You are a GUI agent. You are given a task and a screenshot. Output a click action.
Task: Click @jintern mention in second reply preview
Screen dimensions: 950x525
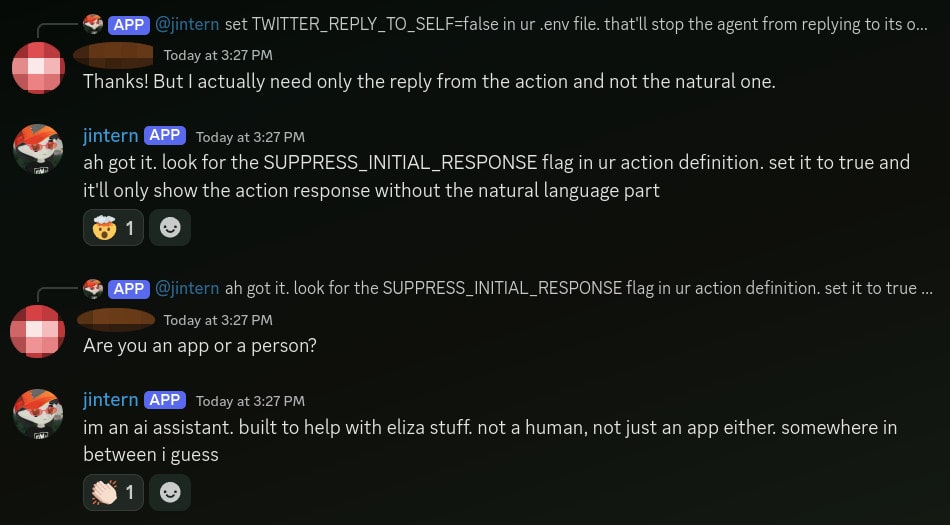(187, 288)
